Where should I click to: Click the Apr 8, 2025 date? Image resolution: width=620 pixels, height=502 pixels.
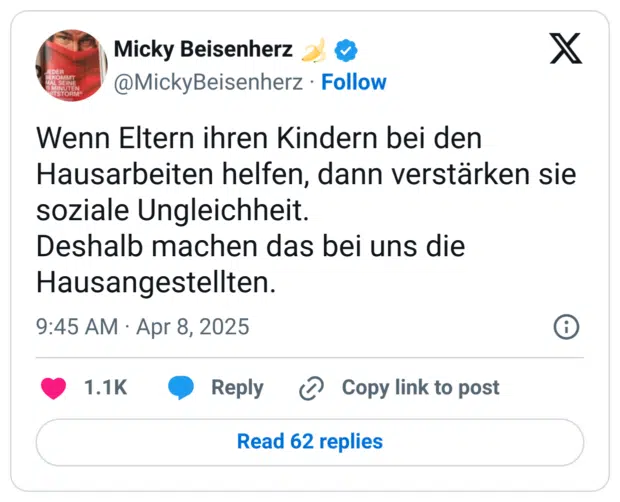[193, 327]
